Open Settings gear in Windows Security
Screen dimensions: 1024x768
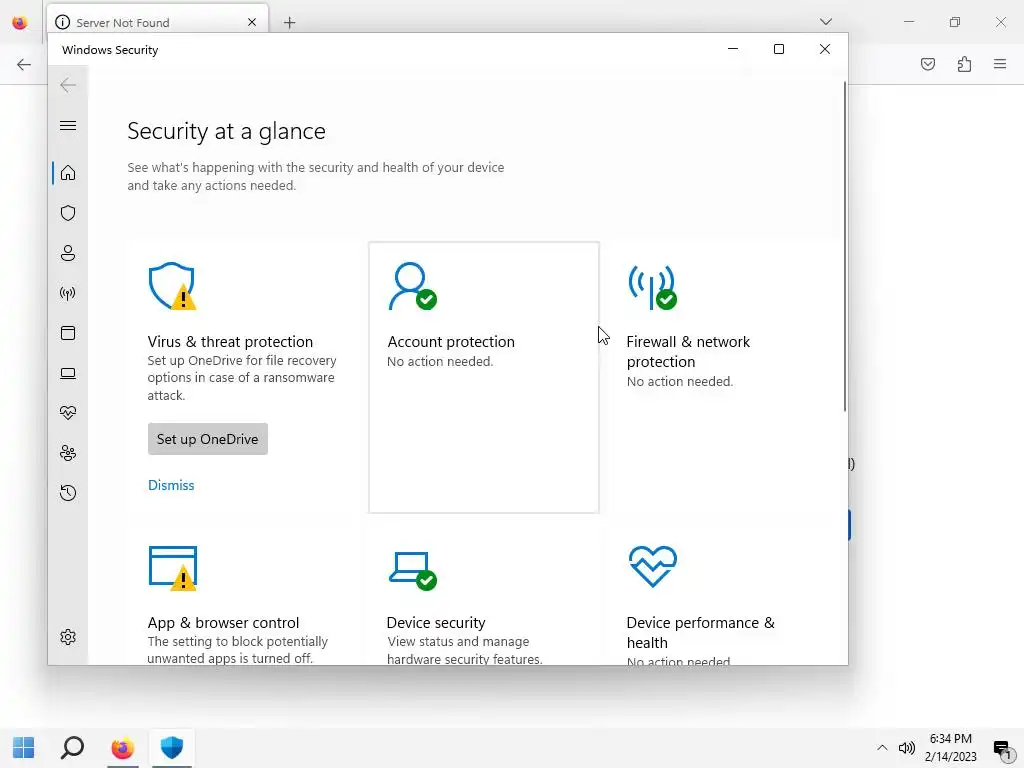pos(68,637)
